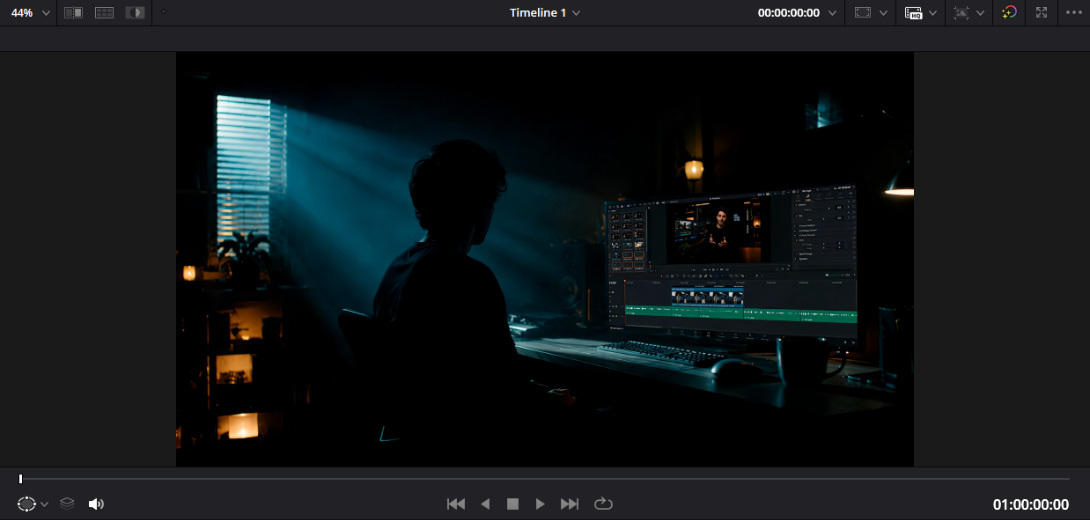The image size is (1090, 520).
Task: Play the timeline forward
Action: click(540, 504)
